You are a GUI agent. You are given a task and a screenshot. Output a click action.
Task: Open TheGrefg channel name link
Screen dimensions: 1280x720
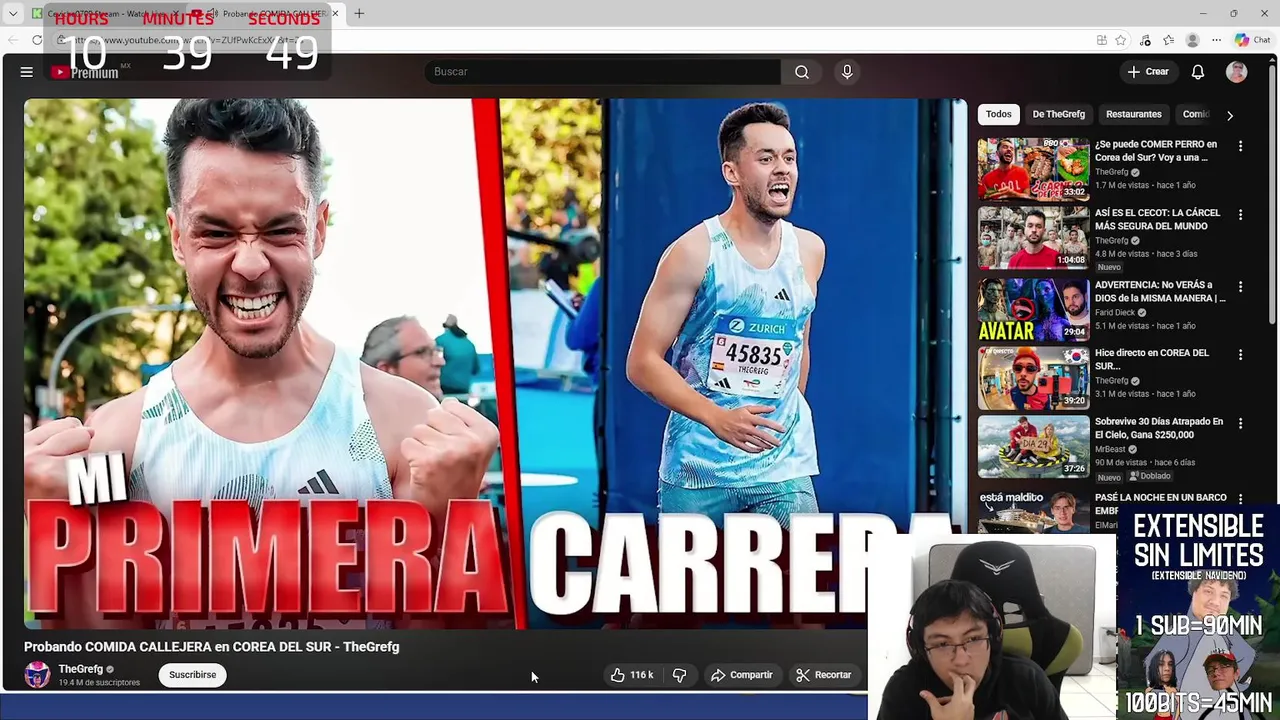[x=80, y=669]
